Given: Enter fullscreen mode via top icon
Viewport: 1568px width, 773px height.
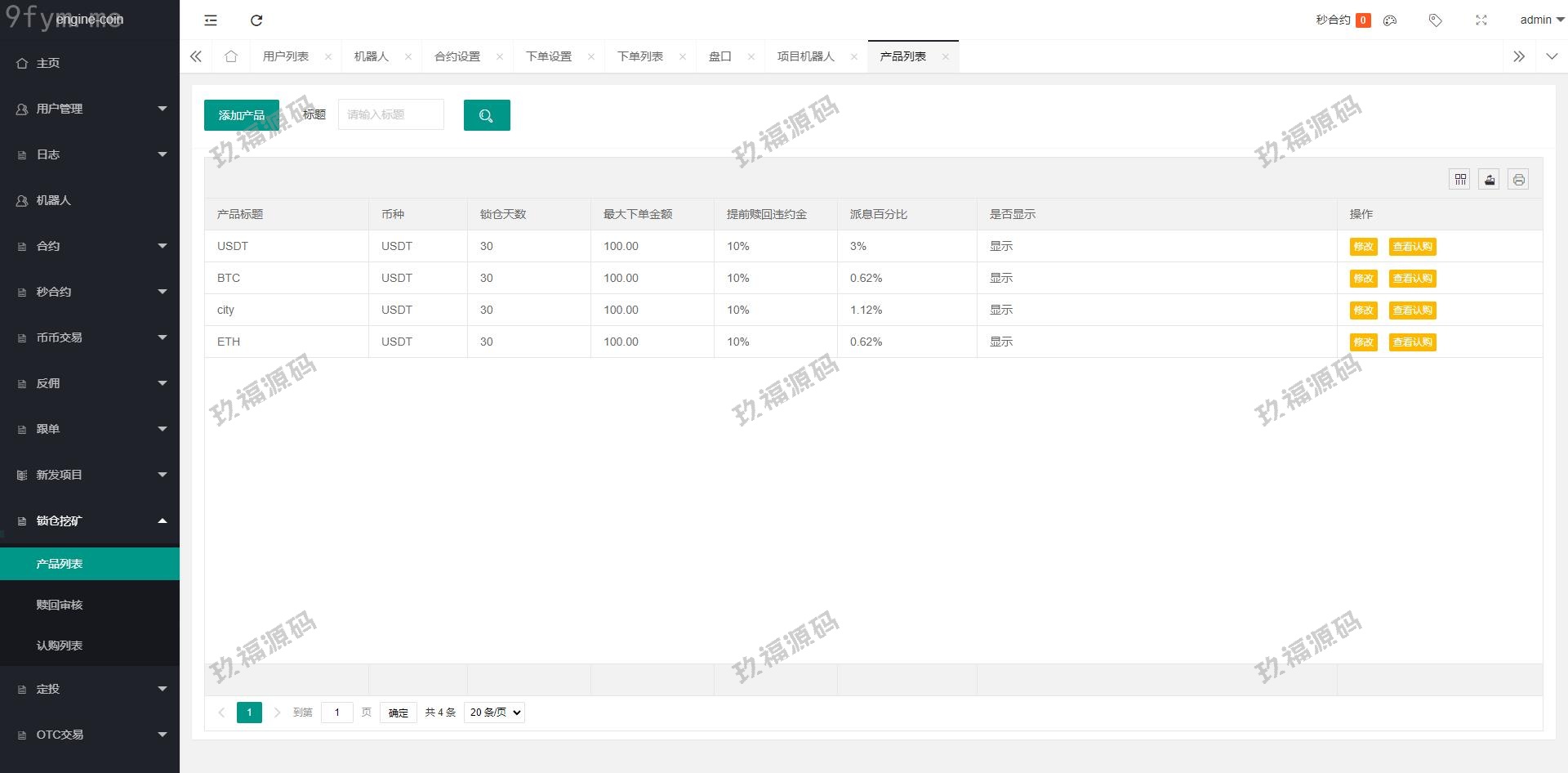Looking at the screenshot, I should click(x=1481, y=20).
